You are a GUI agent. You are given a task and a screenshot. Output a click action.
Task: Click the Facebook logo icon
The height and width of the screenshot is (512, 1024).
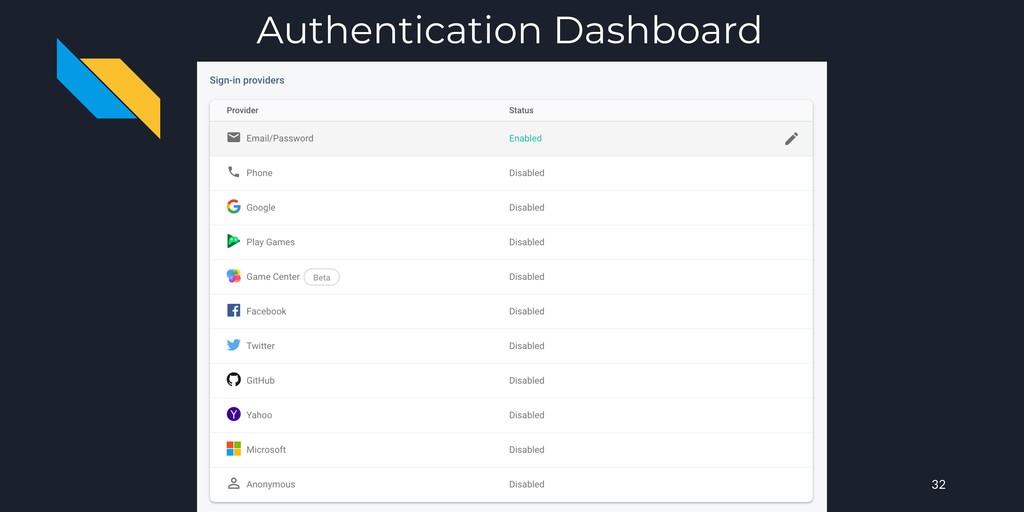233,310
